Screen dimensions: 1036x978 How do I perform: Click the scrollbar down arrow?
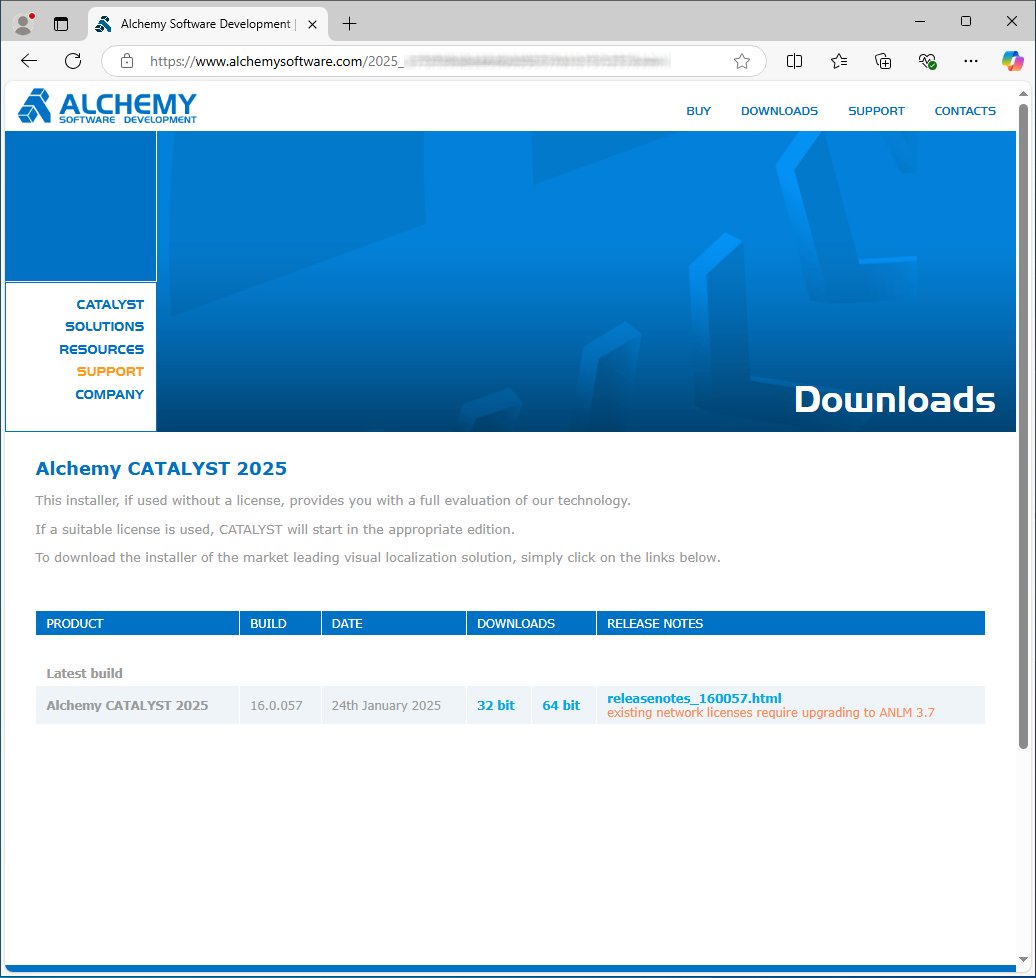click(x=1023, y=959)
